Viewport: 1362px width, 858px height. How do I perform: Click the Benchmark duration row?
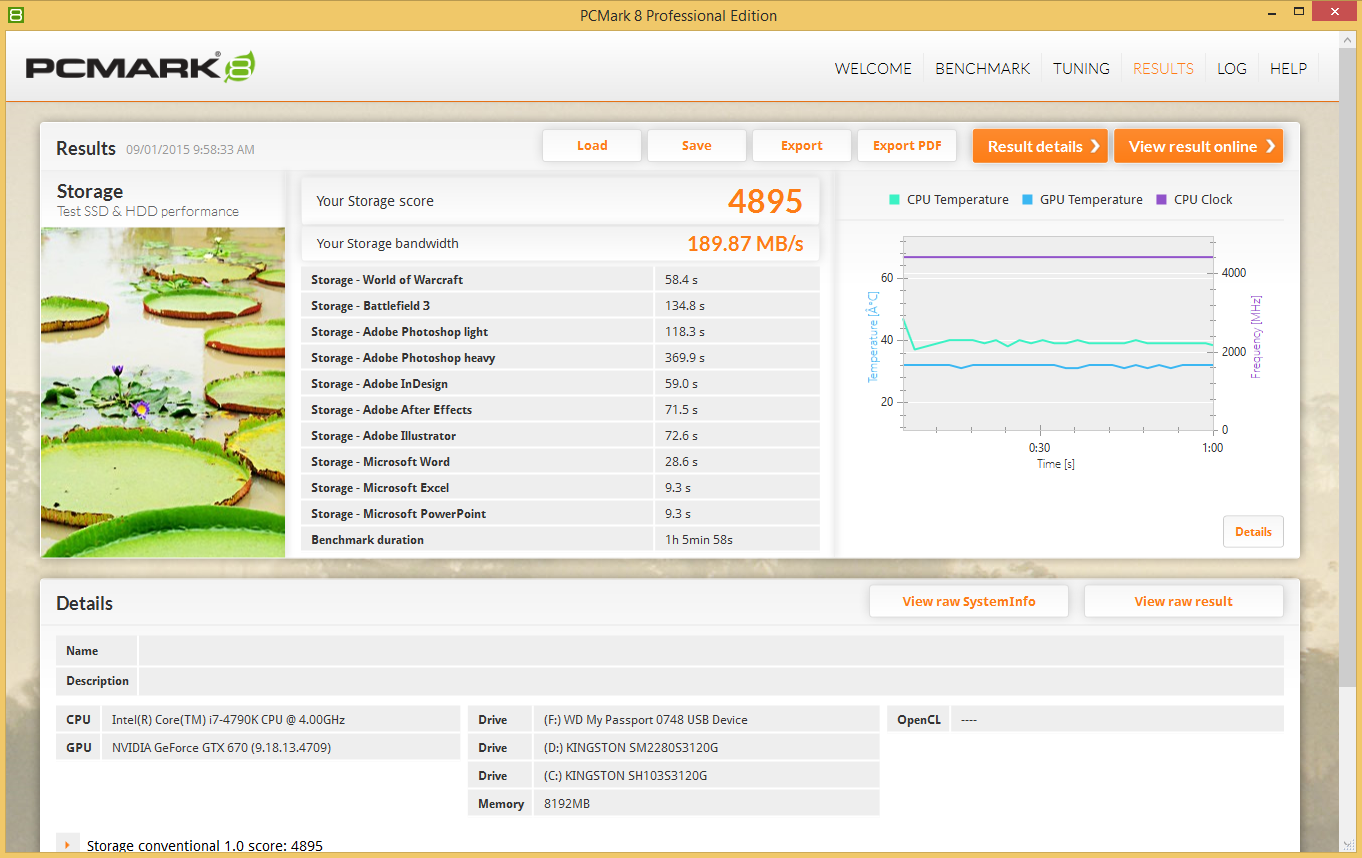(x=560, y=540)
